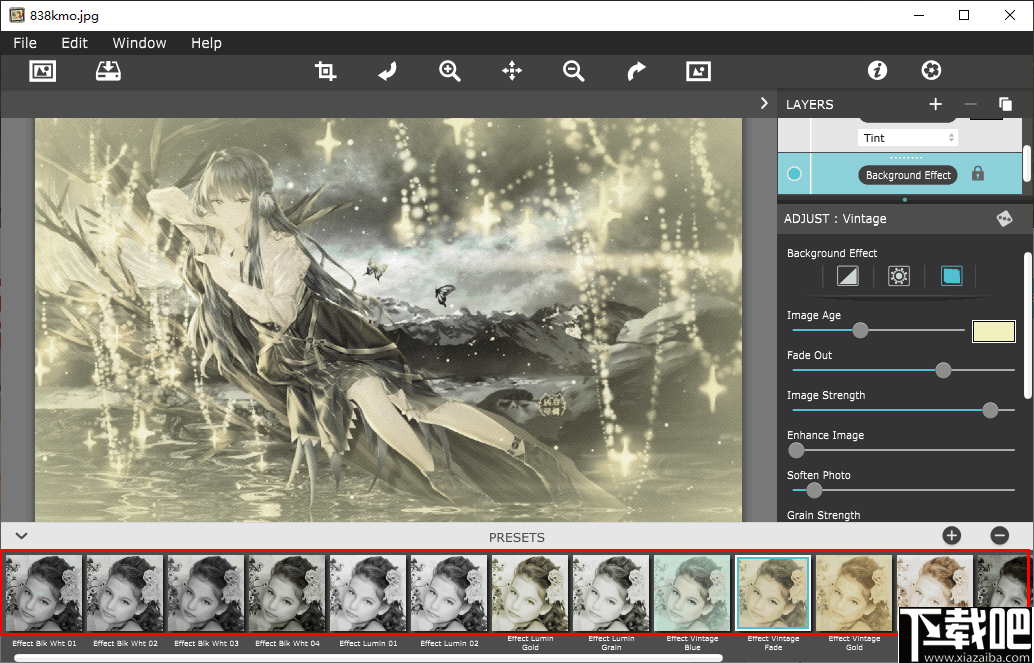Collapse the Presets panel chevron
This screenshot has height=663, width=1034.
pos(21,536)
